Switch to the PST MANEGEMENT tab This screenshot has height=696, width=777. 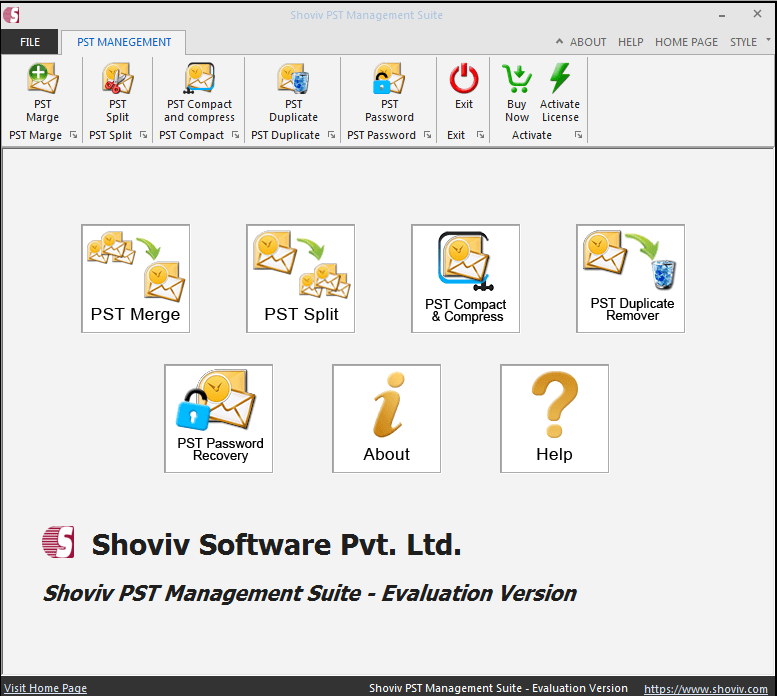point(124,42)
